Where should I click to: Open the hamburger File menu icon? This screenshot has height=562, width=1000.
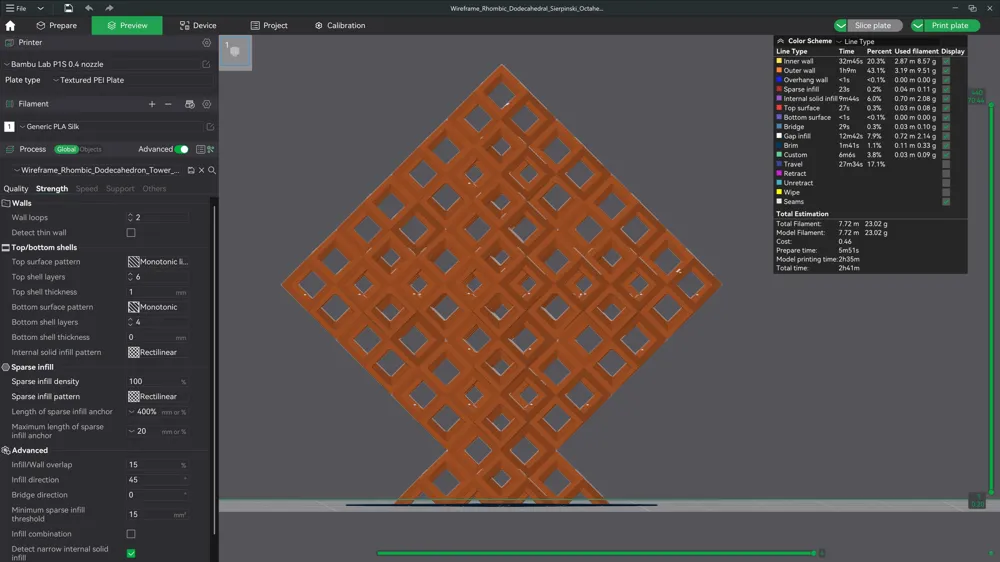(x=10, y=8)
